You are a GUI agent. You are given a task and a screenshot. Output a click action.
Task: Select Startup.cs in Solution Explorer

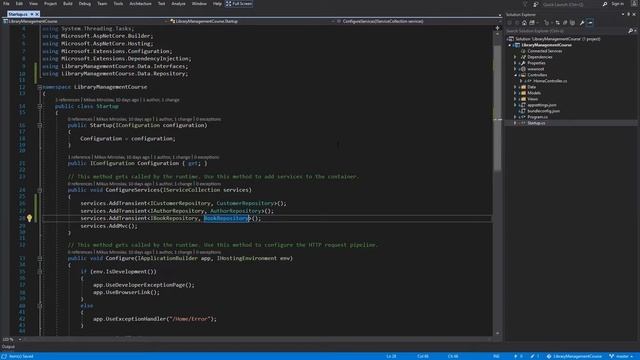536,123
